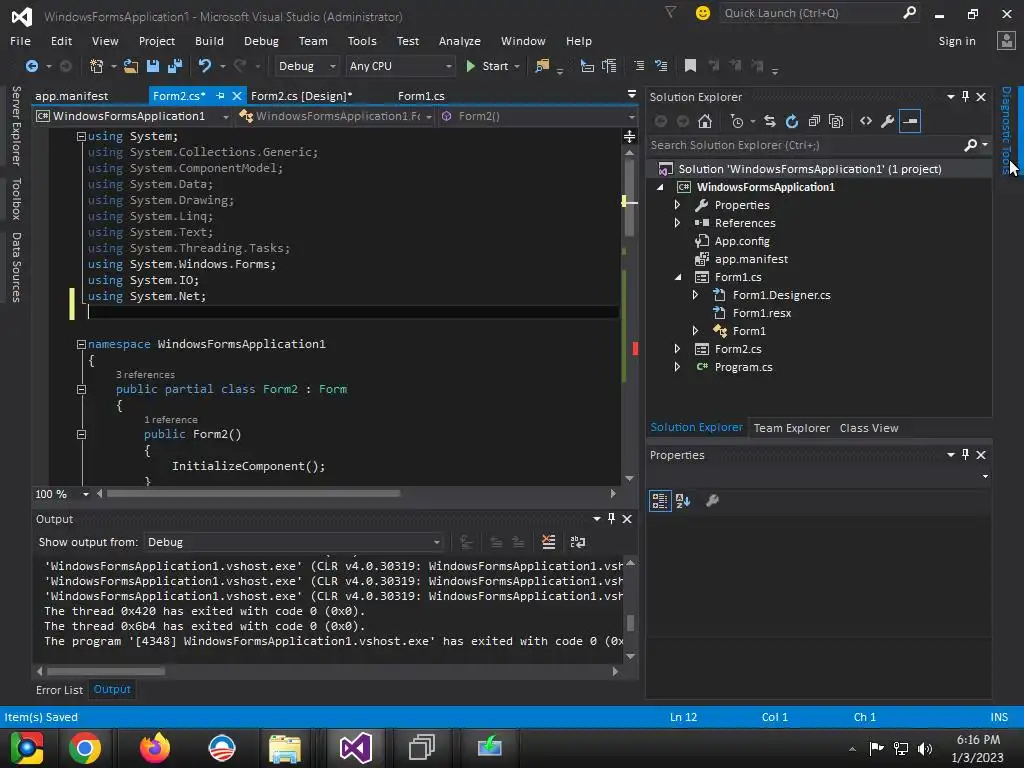This screenshot has height=768, width=1024.
Task: Click Collapse All in Solution Explorer
Action: [x=814, y=121]
